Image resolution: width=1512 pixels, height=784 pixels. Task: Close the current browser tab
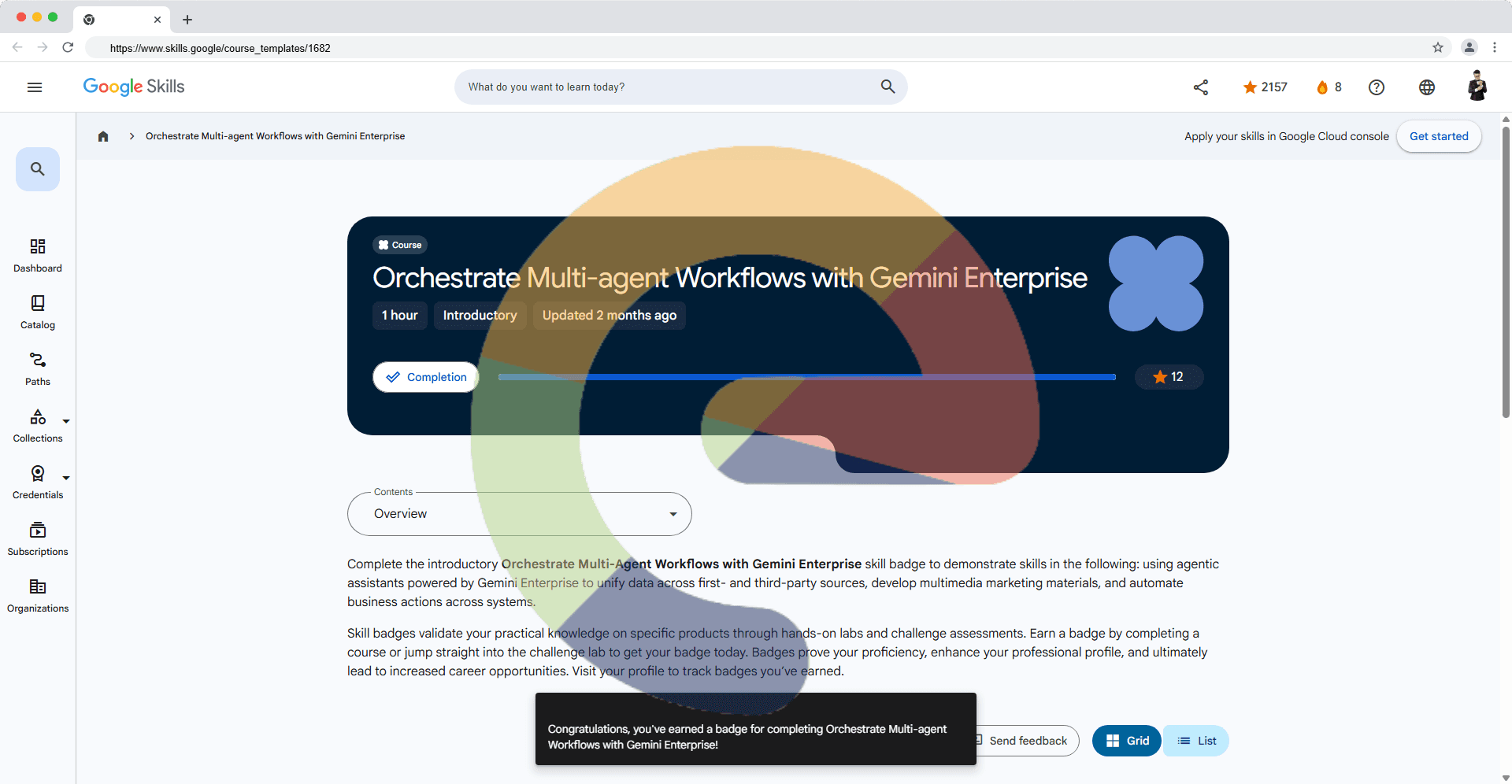[x=157, y=20]
